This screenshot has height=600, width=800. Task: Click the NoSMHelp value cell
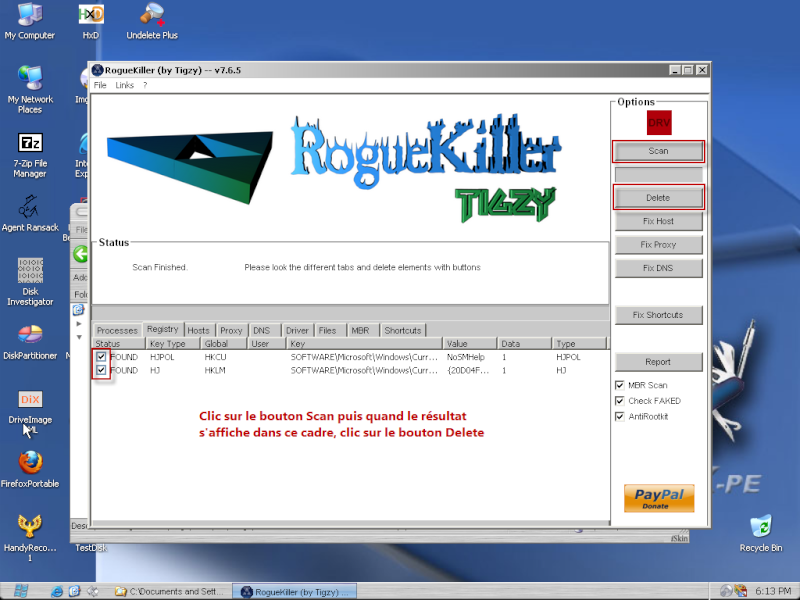pos(466,357)
